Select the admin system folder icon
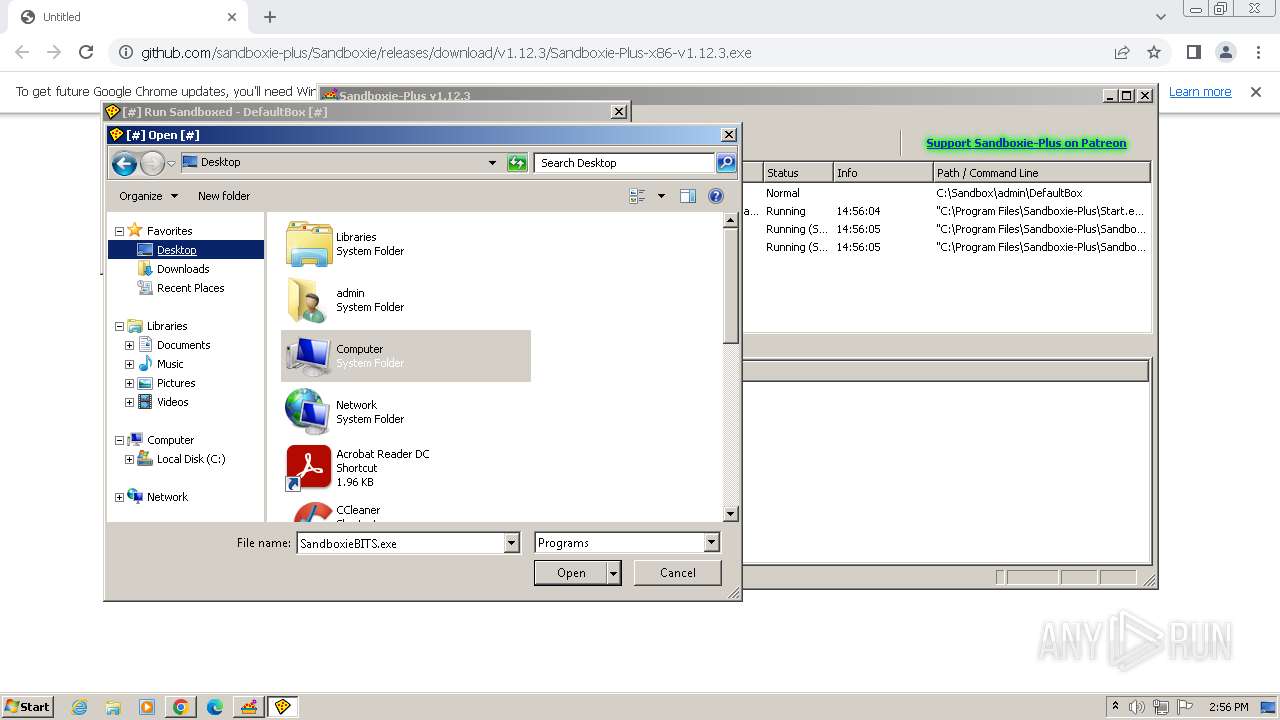This screenshot has width=1280, height=720. coord(308,300)
